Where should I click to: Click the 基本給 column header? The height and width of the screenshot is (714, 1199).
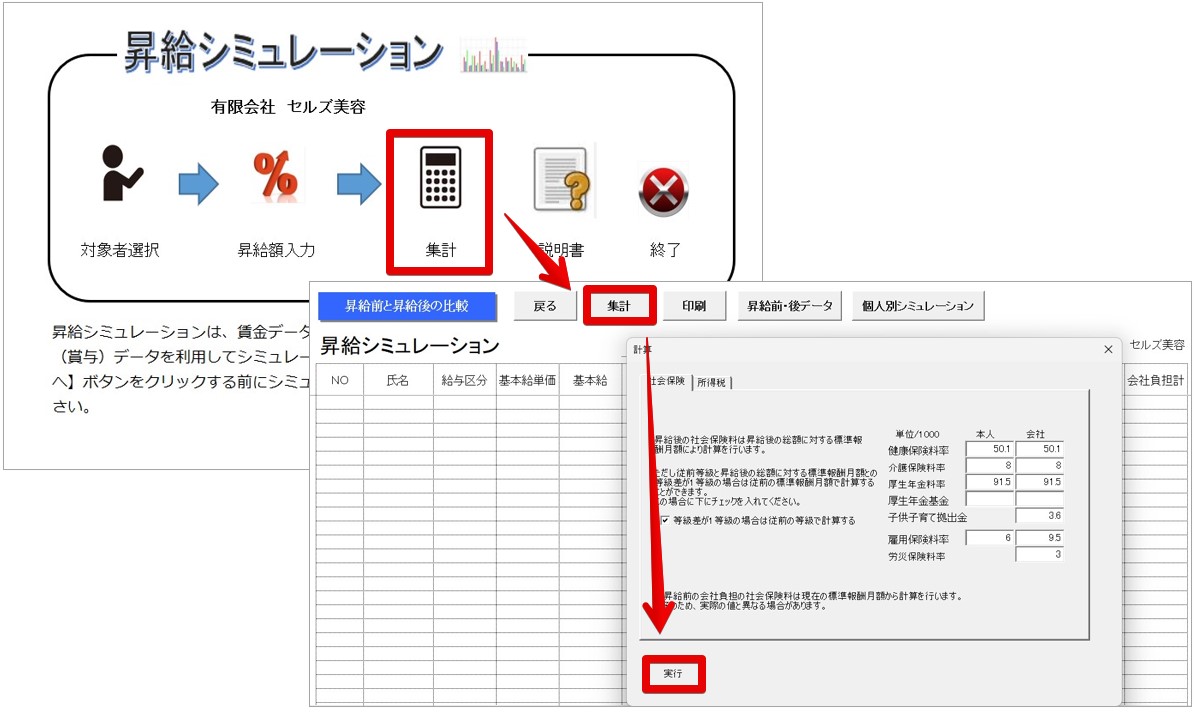[x=590, y=380]
